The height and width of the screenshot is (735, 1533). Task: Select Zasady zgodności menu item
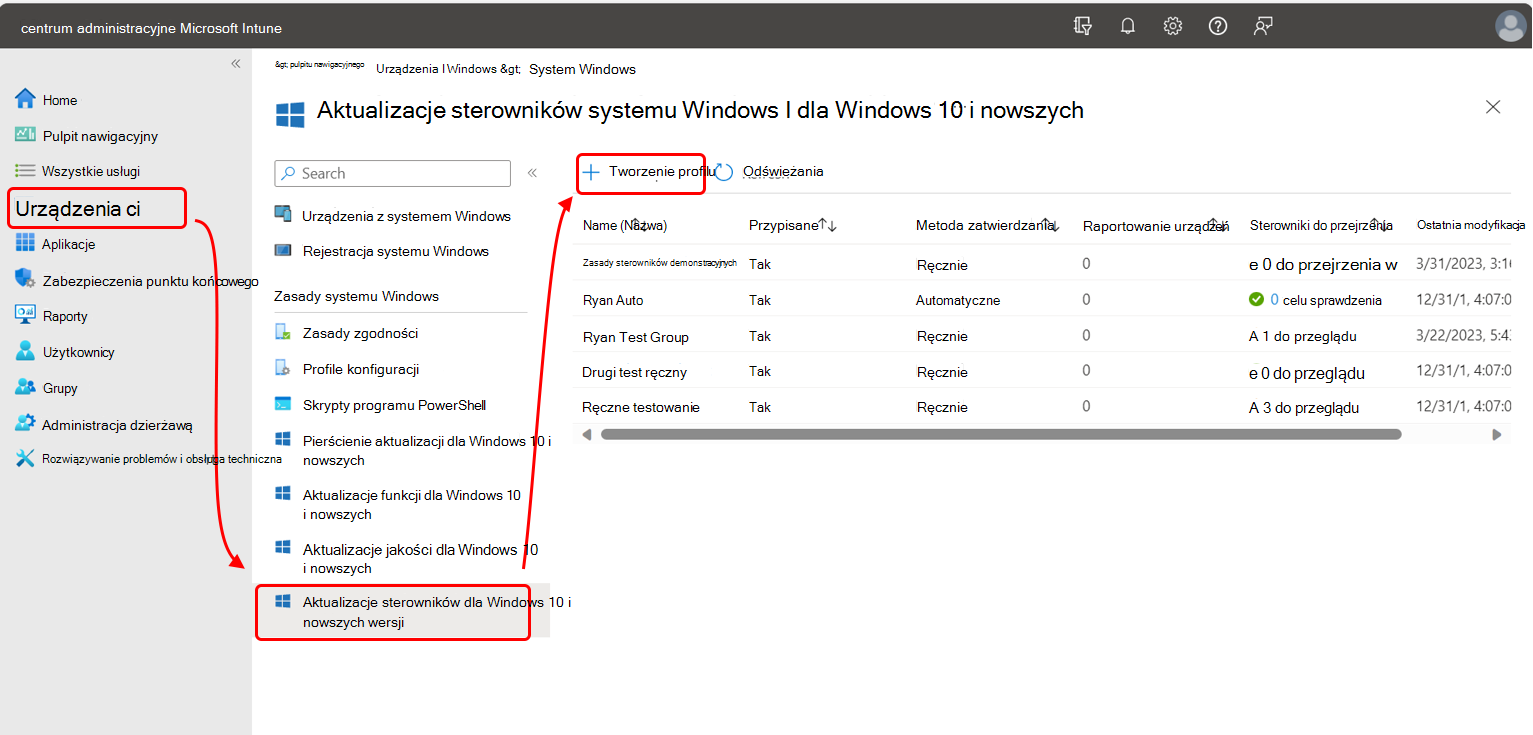360,333
